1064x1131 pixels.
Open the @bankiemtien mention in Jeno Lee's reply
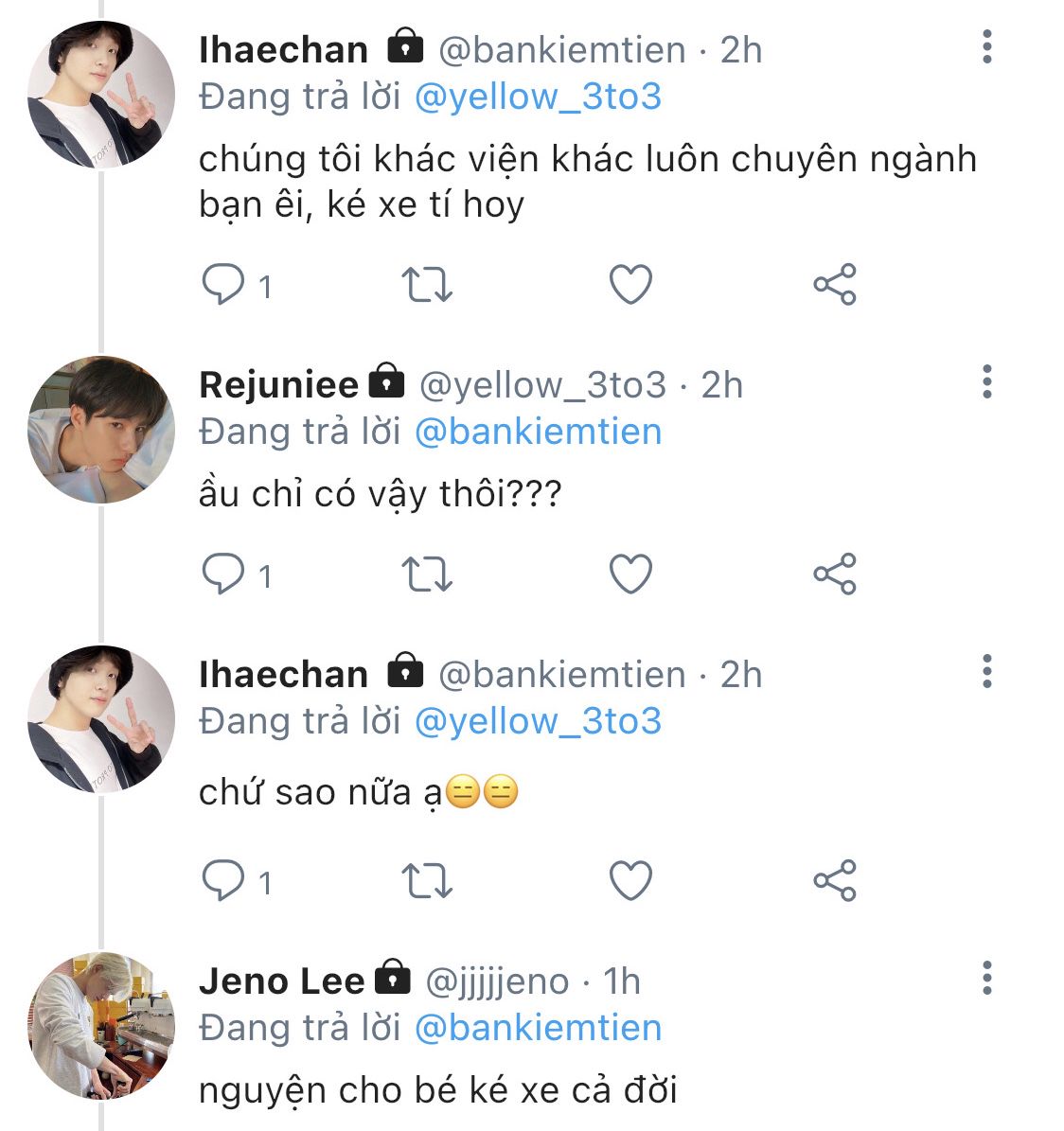pyautogui.click(x=538, y=1028)
